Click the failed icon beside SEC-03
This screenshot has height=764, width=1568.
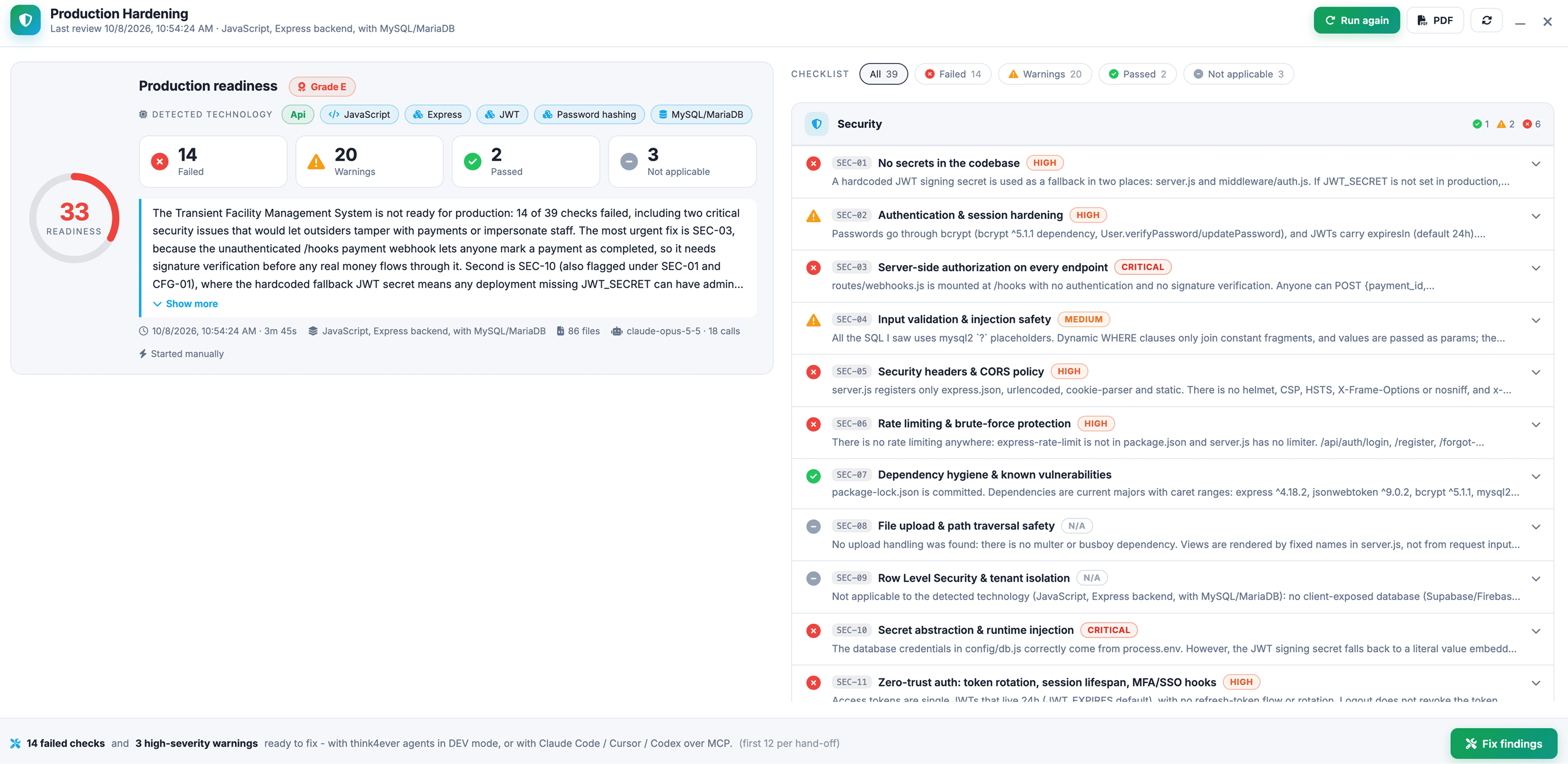click(813, 267)
